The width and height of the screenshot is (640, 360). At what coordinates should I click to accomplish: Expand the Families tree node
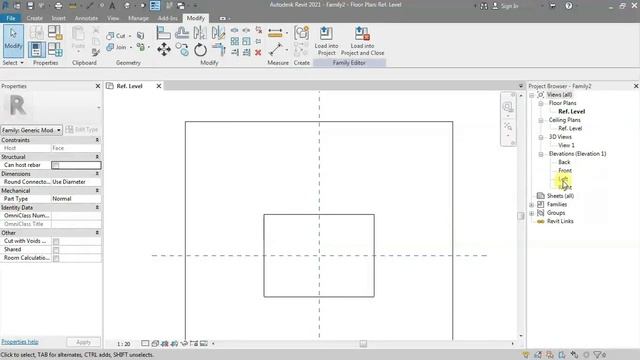pos(532,204)
